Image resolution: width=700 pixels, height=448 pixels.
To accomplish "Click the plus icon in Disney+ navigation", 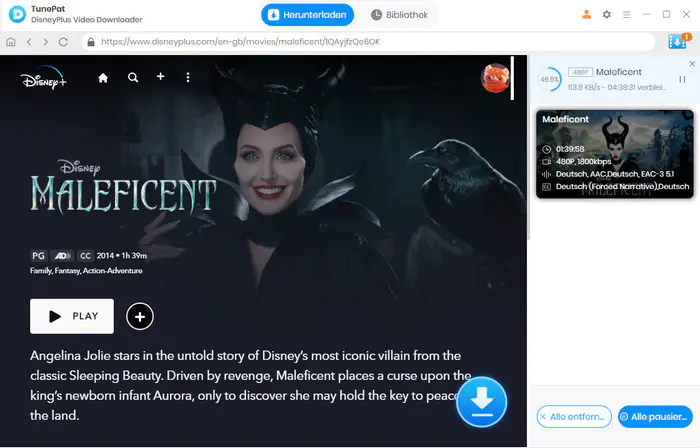I will pos(160,77).
